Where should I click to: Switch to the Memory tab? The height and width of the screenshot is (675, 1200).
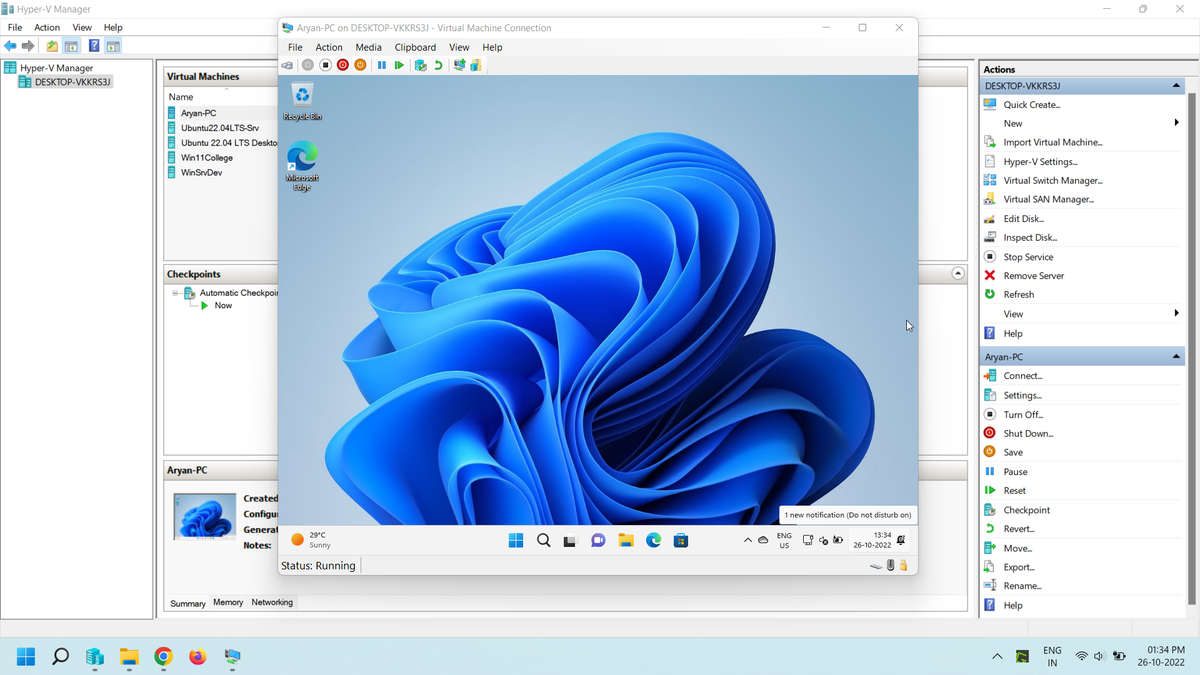pyautogui.click(x=228, y=602)
